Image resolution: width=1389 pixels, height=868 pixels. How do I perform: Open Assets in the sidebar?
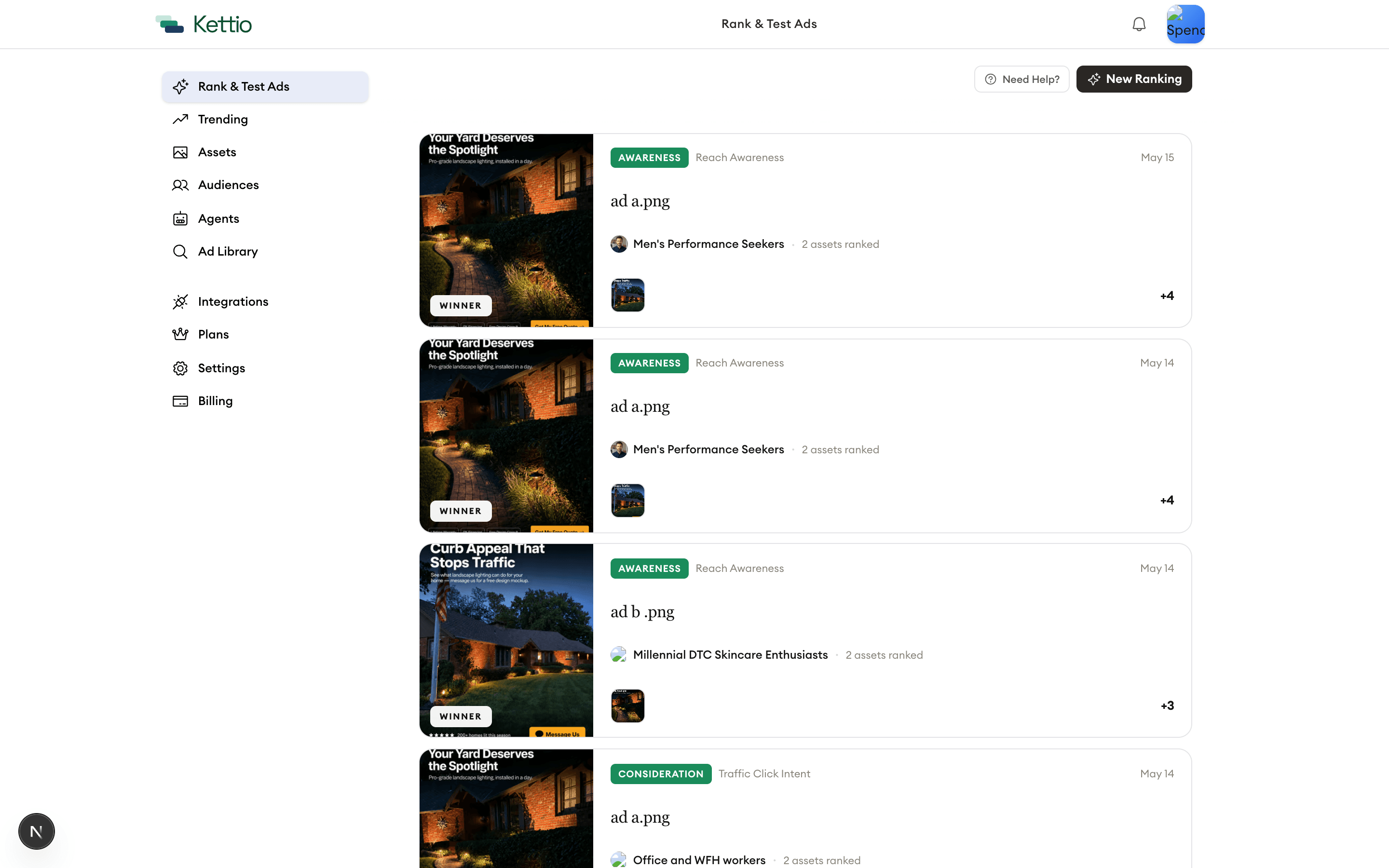[x=265, y=152]
